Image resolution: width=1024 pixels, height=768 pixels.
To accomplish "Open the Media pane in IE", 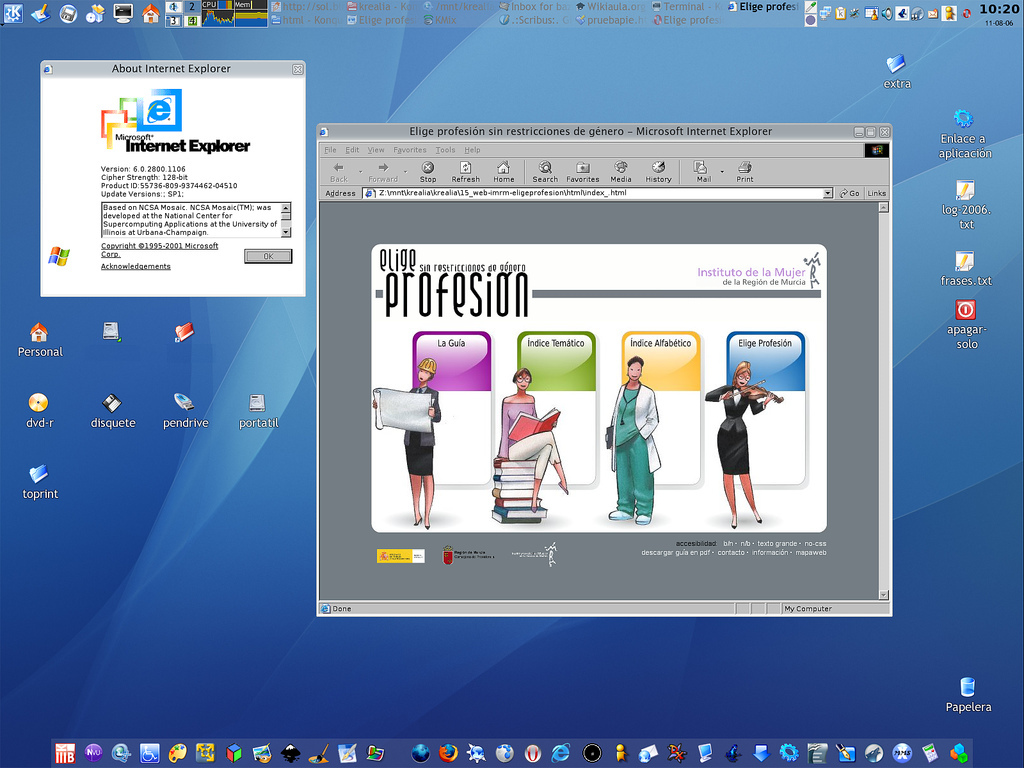I will 620,172.
